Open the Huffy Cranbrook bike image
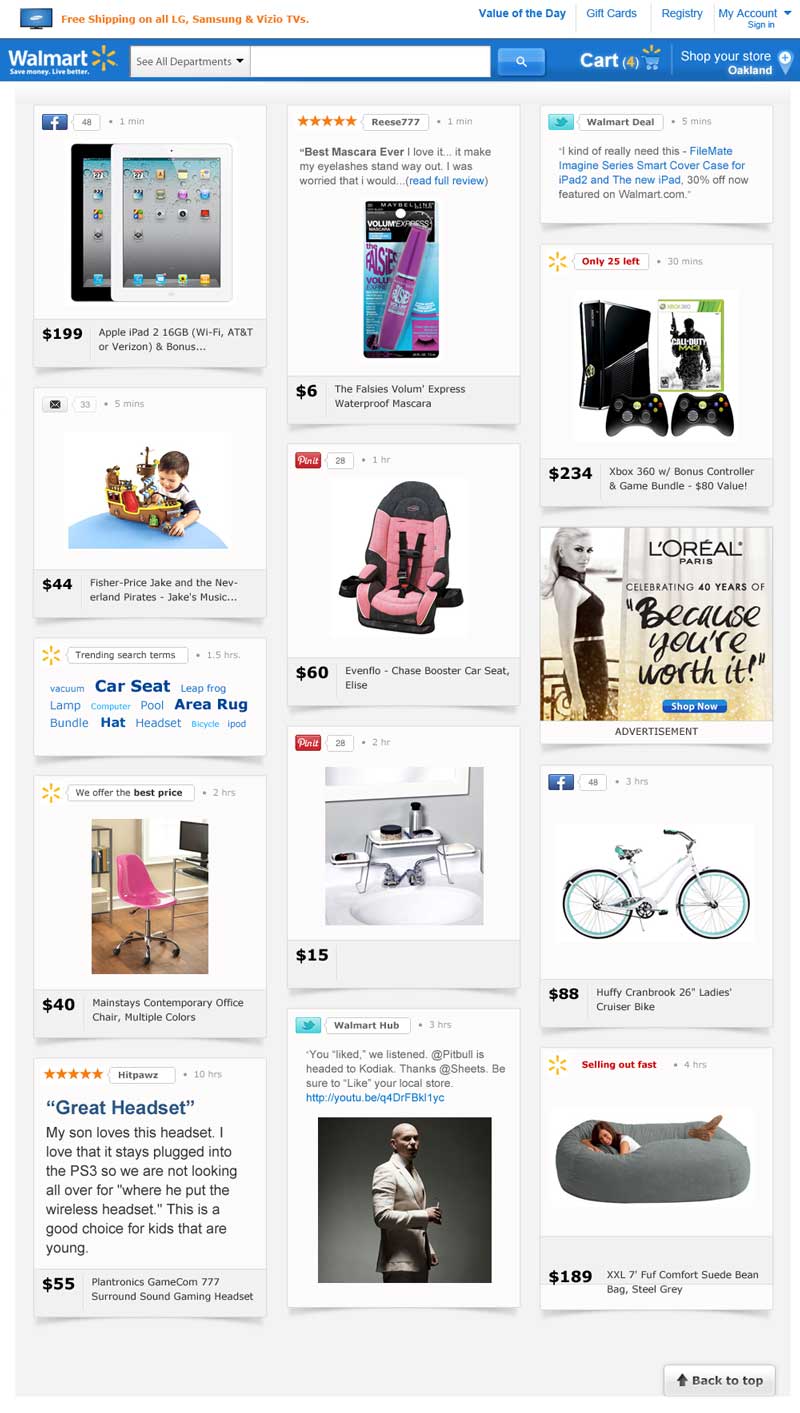 click(x=655, y=884)
